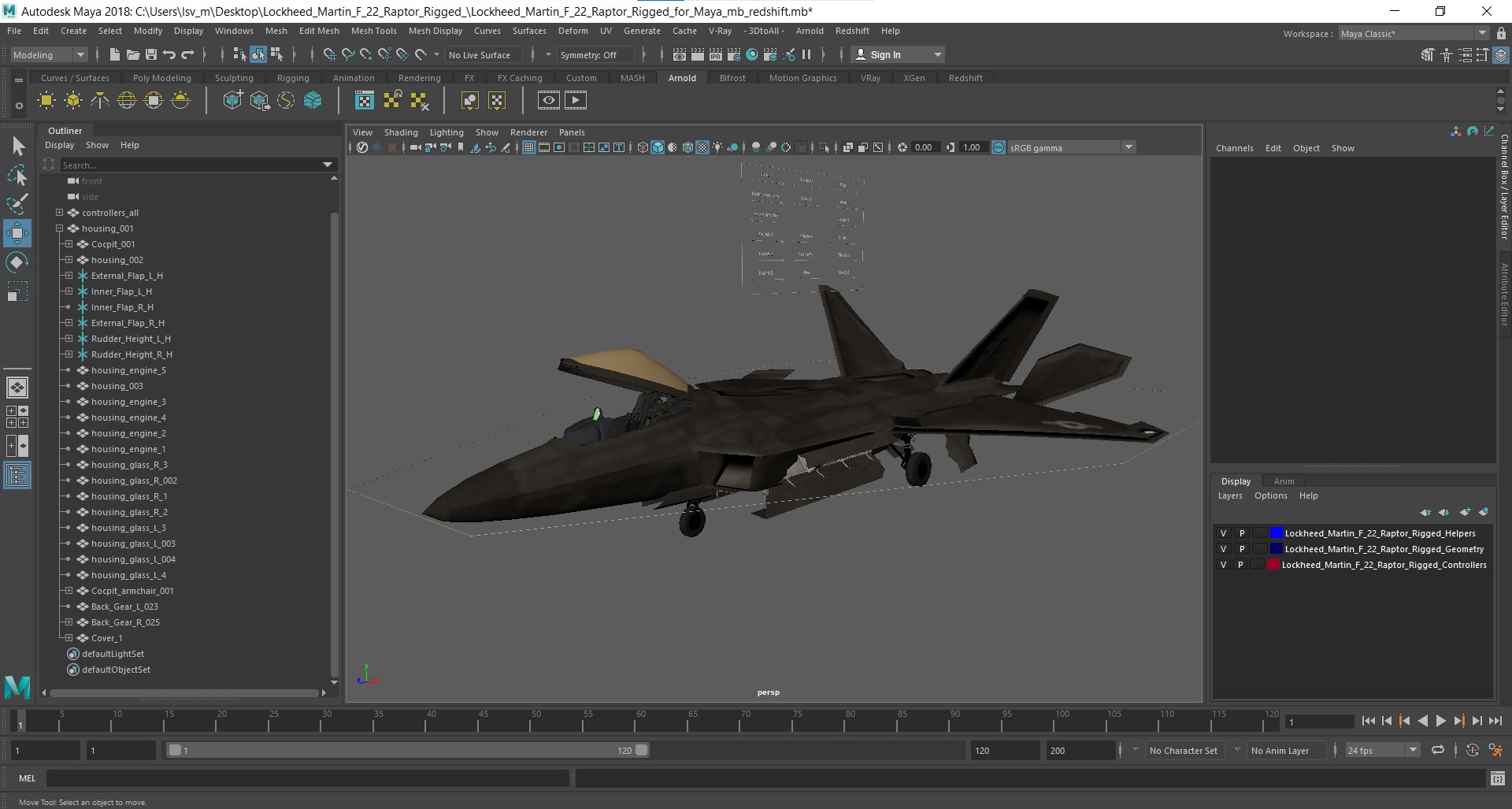This screenshot has height=809, width=1512.
Task: Open the Workspace Maya Classic dropdown
Action: 1414,33
